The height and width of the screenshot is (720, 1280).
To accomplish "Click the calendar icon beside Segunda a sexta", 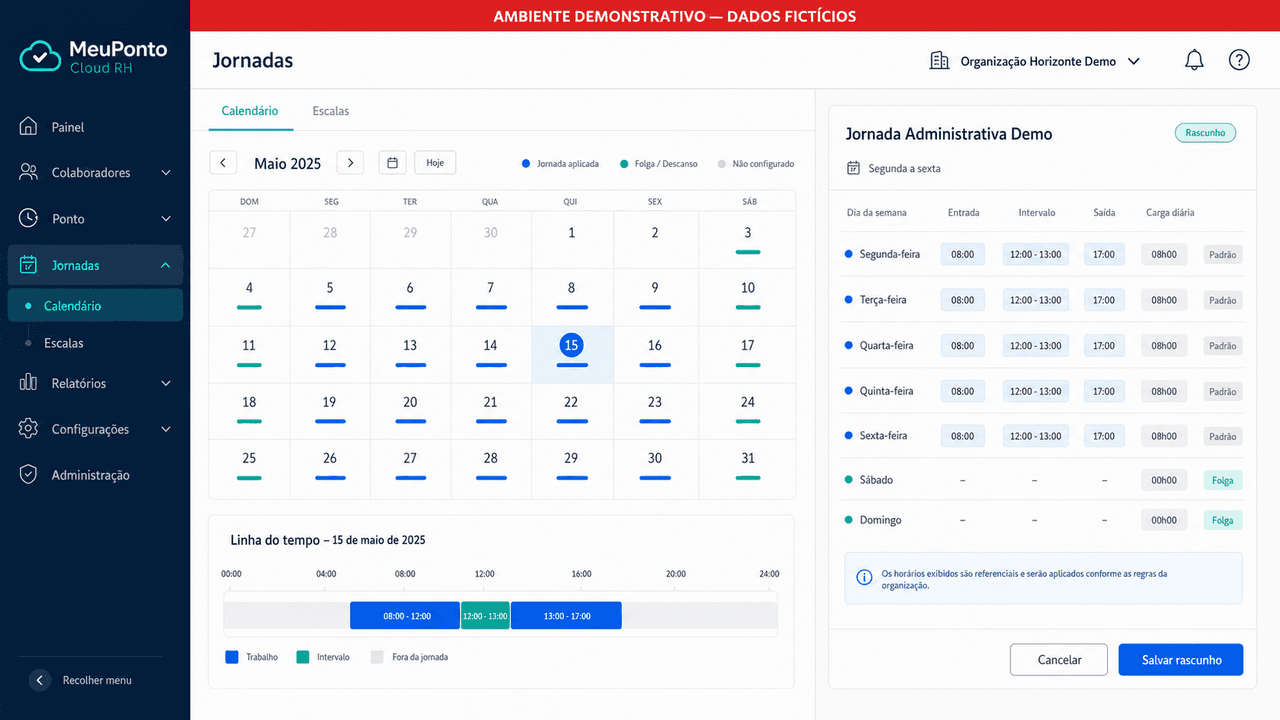I will (x=853, y=168).
